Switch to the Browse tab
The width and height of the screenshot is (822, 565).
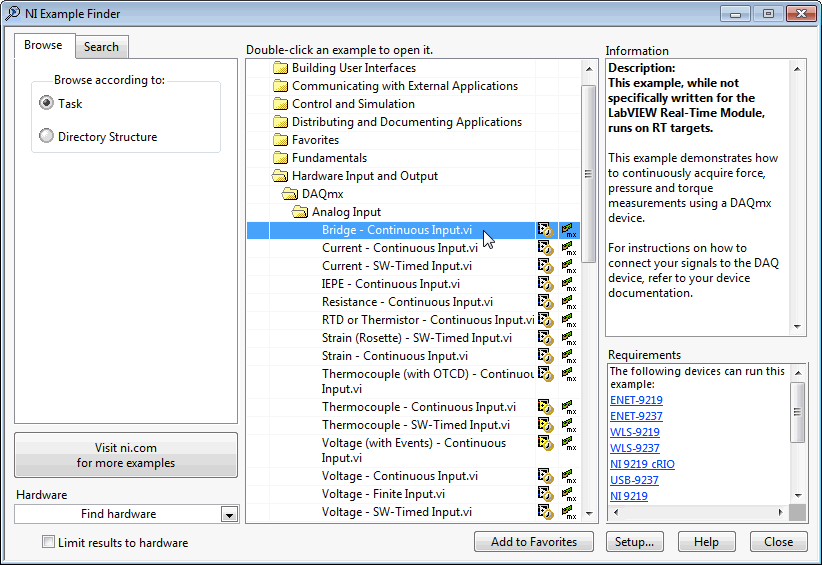click(43, 46)
